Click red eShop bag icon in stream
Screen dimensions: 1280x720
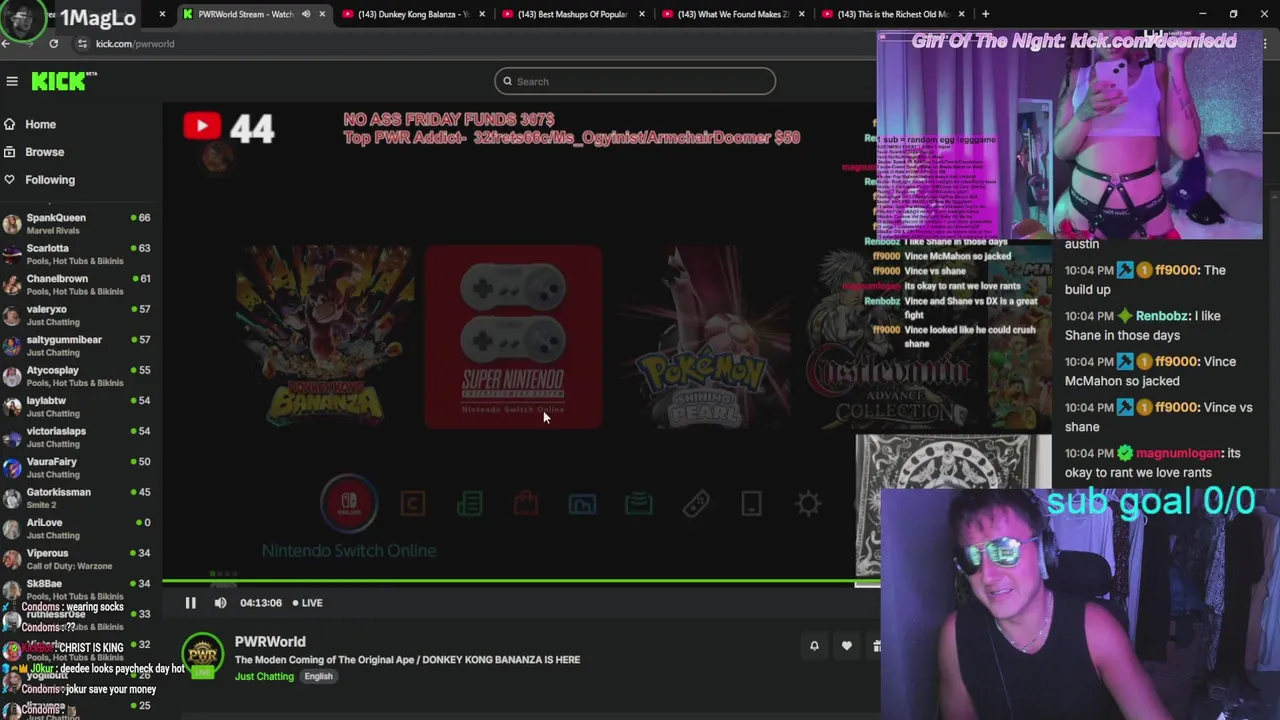526,504
